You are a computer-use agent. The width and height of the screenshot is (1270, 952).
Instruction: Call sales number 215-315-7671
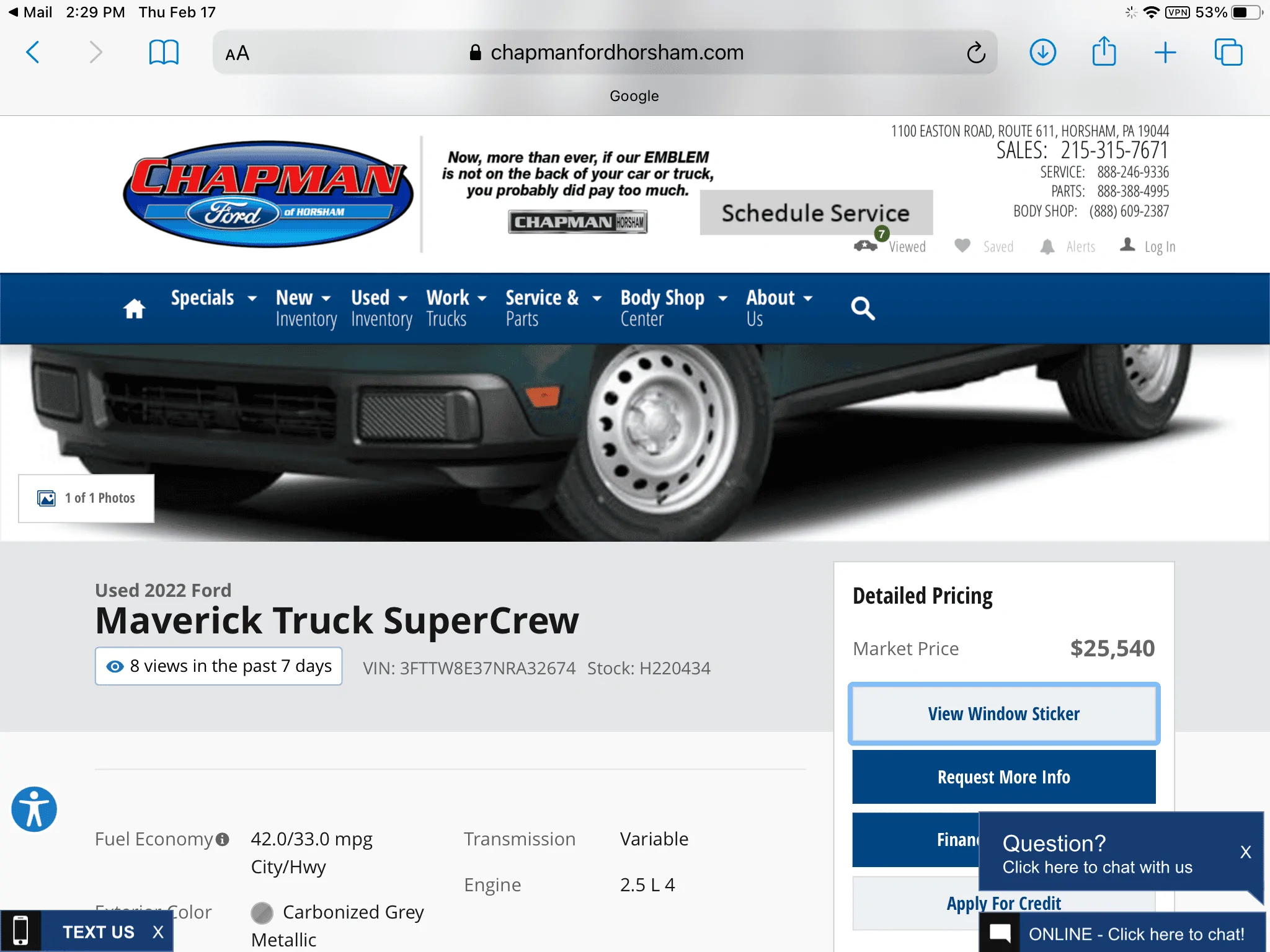point(1114,150)
